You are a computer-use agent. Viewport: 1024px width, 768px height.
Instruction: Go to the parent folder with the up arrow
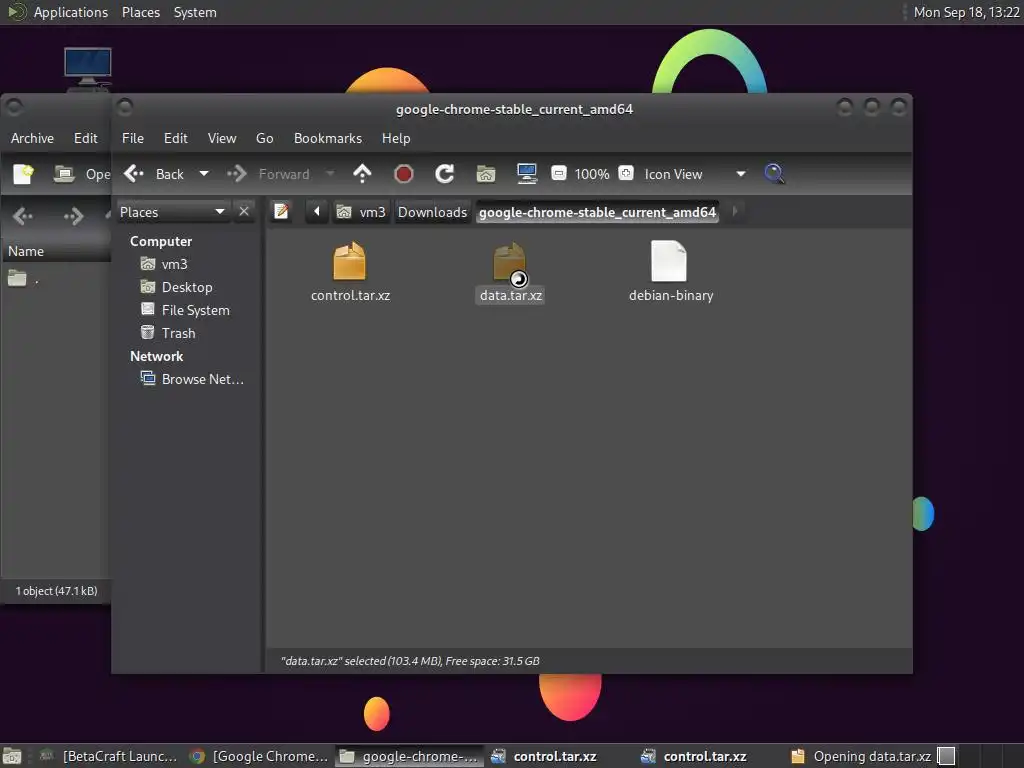pyautogui.click(x=362, y=174)
